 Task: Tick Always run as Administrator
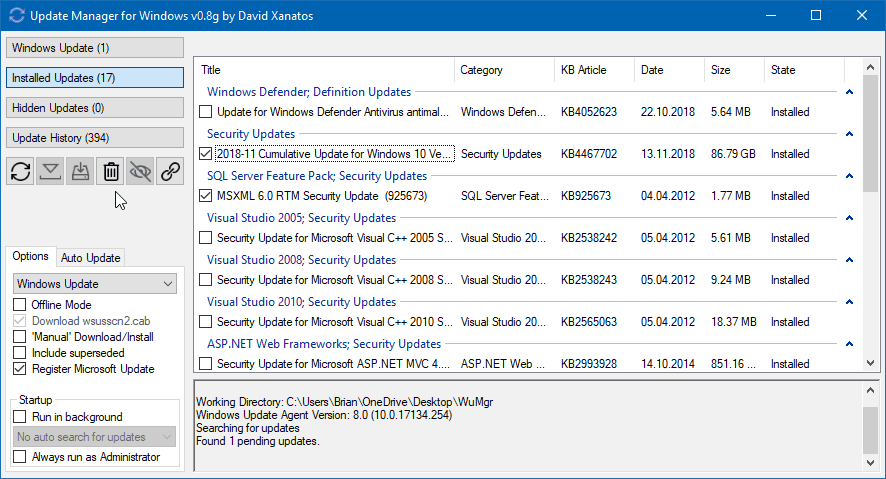pos(20,456)
